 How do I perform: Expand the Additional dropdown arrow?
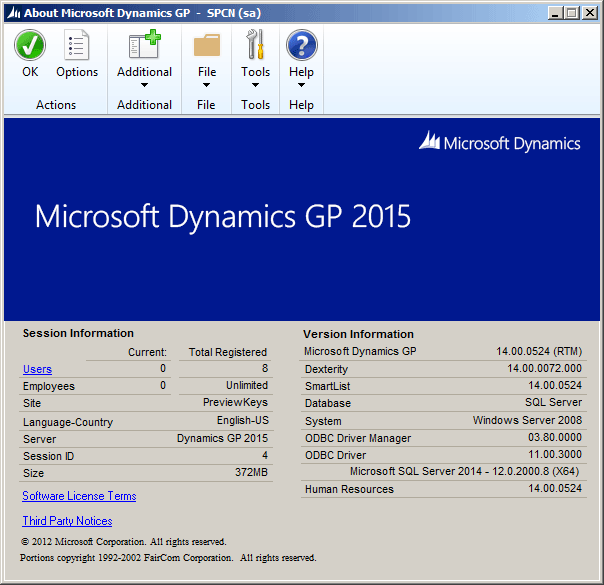coord(144,86)
